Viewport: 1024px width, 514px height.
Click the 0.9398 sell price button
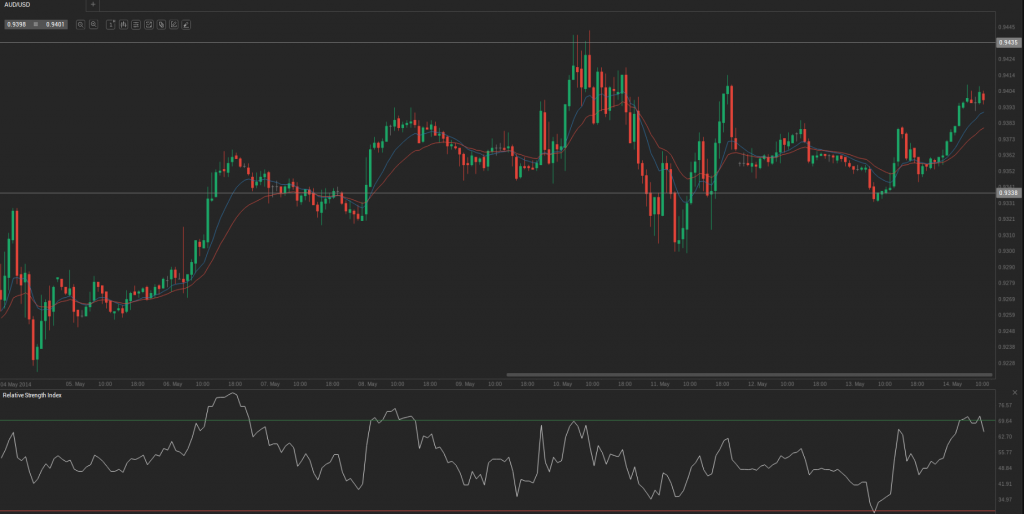(x=17, y=24)
